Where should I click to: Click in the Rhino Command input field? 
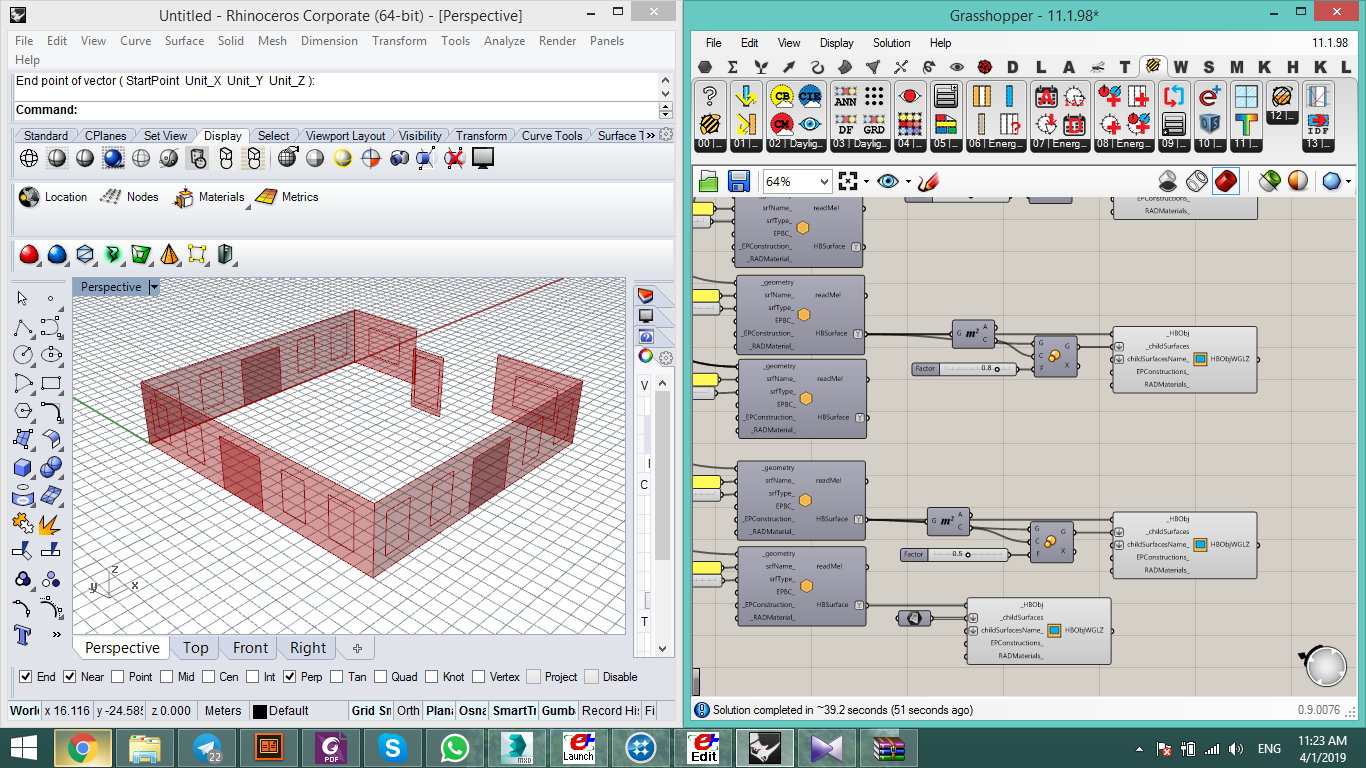coord(367,110)
